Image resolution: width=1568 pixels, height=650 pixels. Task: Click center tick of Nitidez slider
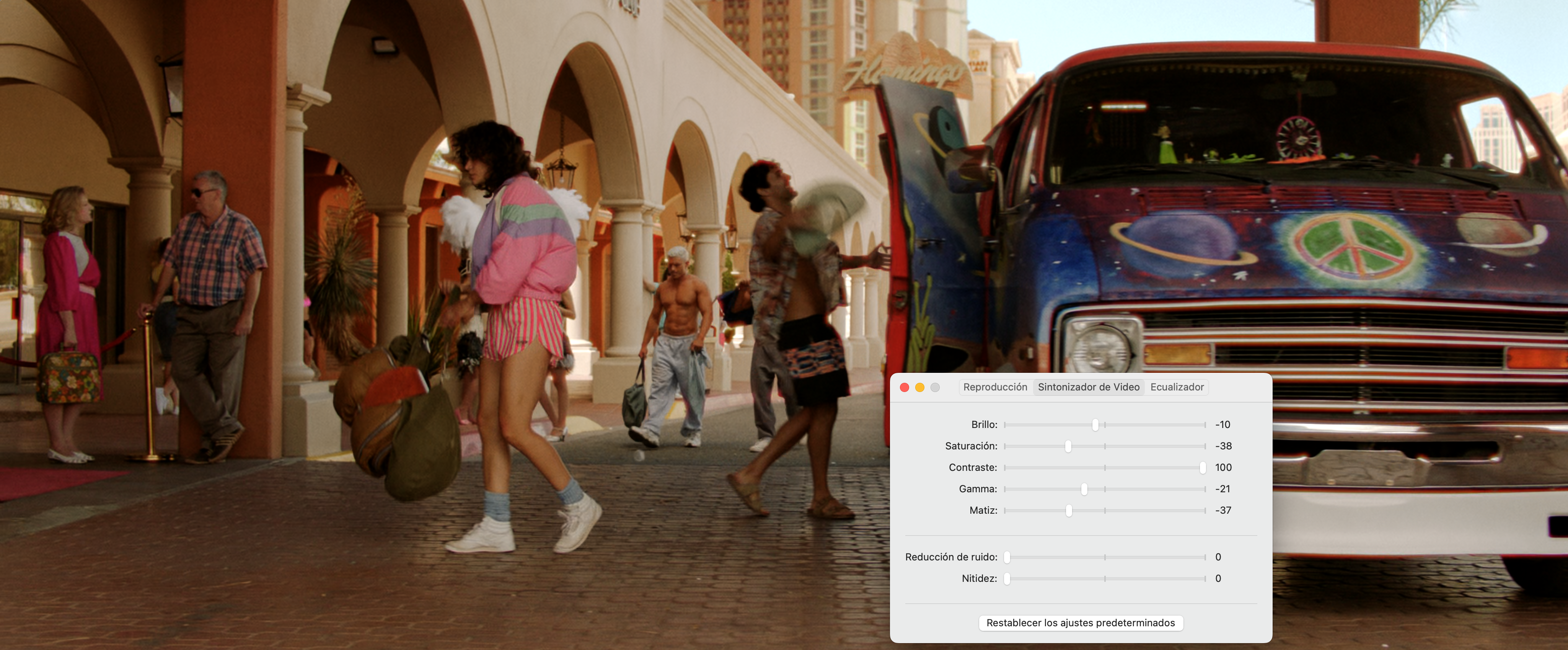click(1105, 578)
